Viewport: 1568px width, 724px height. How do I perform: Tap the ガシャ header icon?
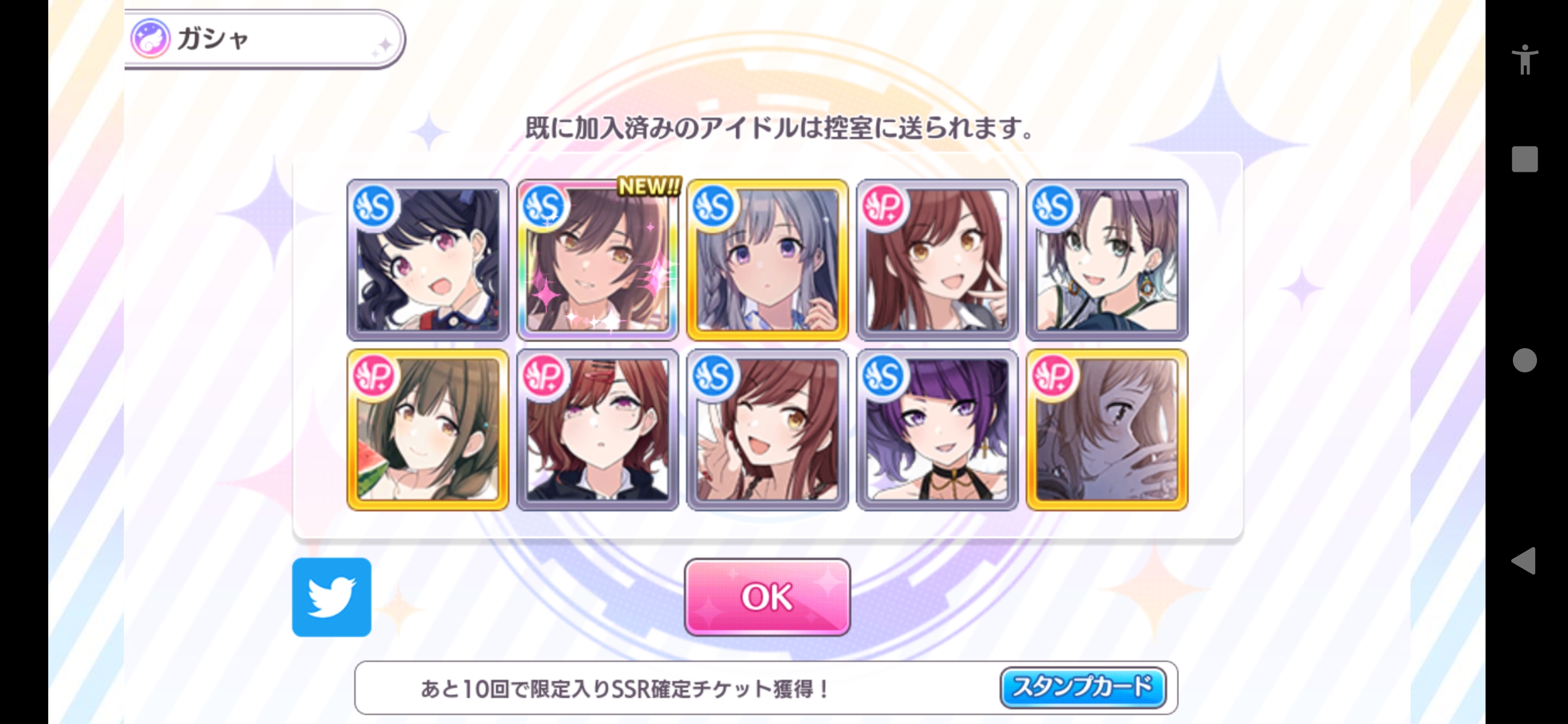tap(150, 38)
